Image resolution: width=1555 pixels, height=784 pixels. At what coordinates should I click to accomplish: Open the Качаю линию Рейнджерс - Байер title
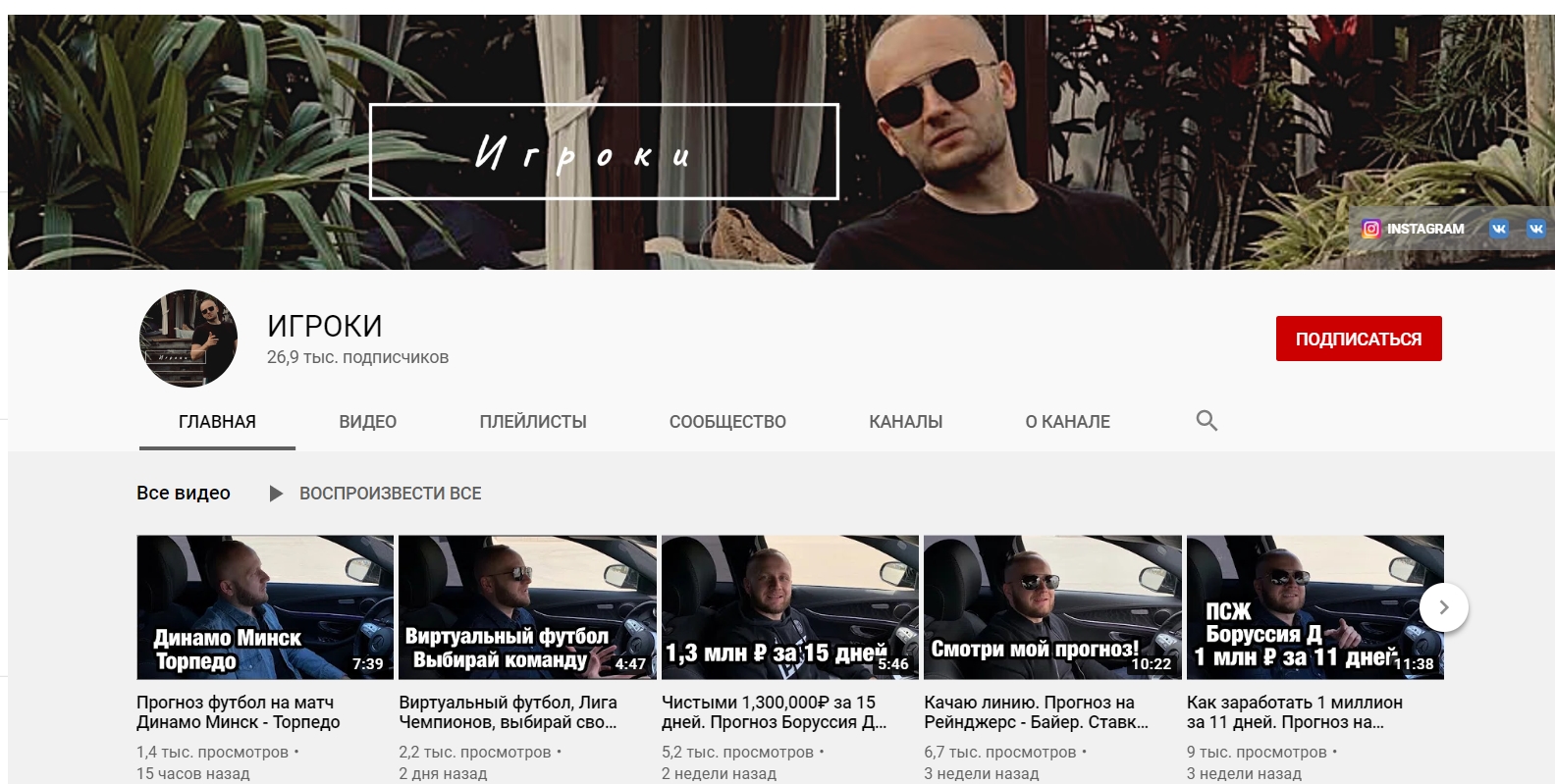tap(1036, 712)
